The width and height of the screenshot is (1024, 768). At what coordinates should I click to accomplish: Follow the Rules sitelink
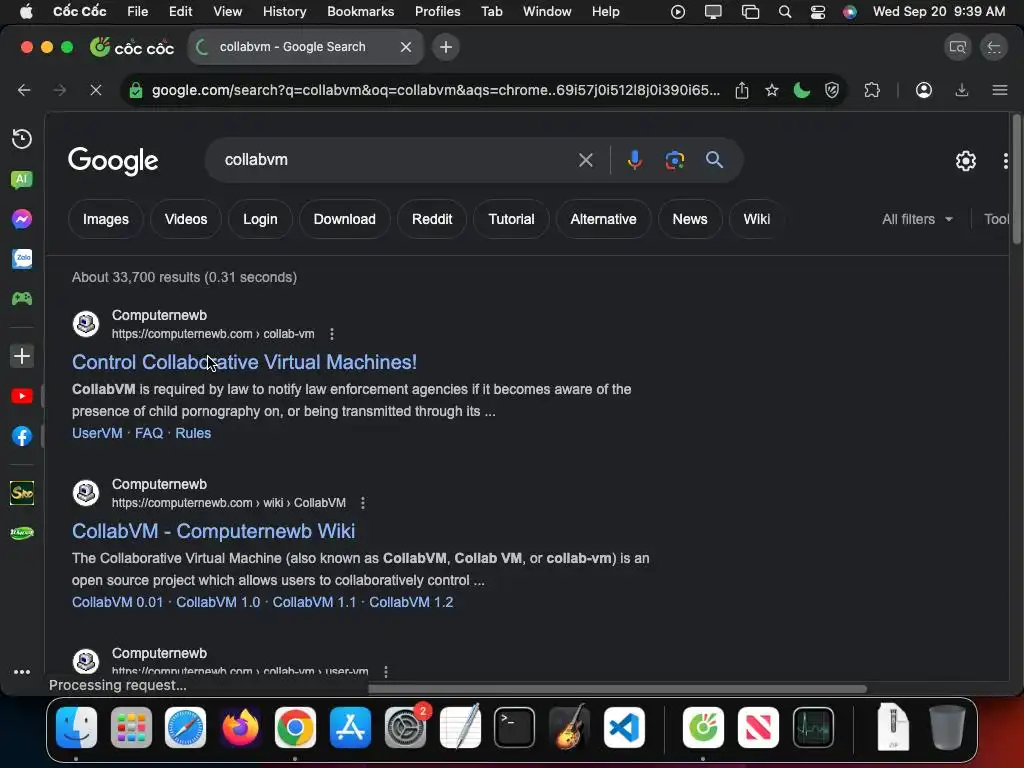click(x=193, y=433)
